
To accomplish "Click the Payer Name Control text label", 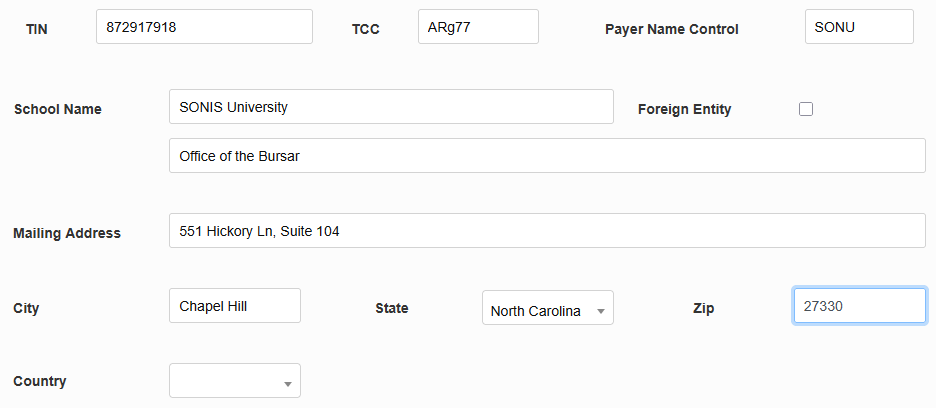I will [672, 29].
